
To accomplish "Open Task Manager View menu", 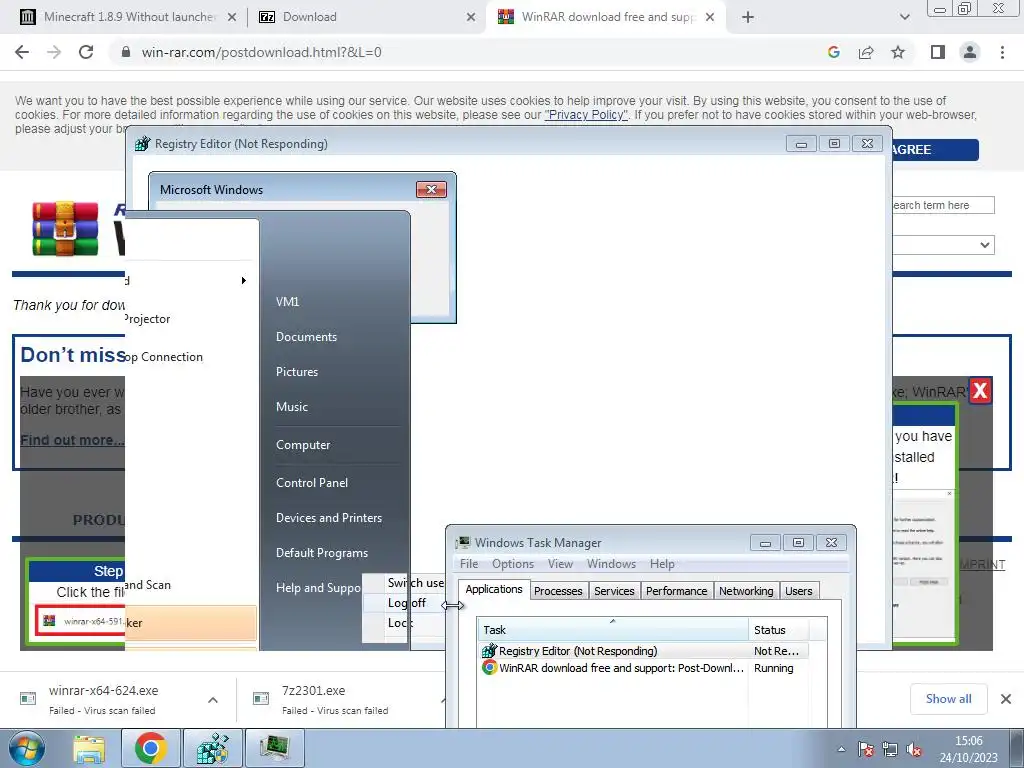I will (x=560, y=564).
